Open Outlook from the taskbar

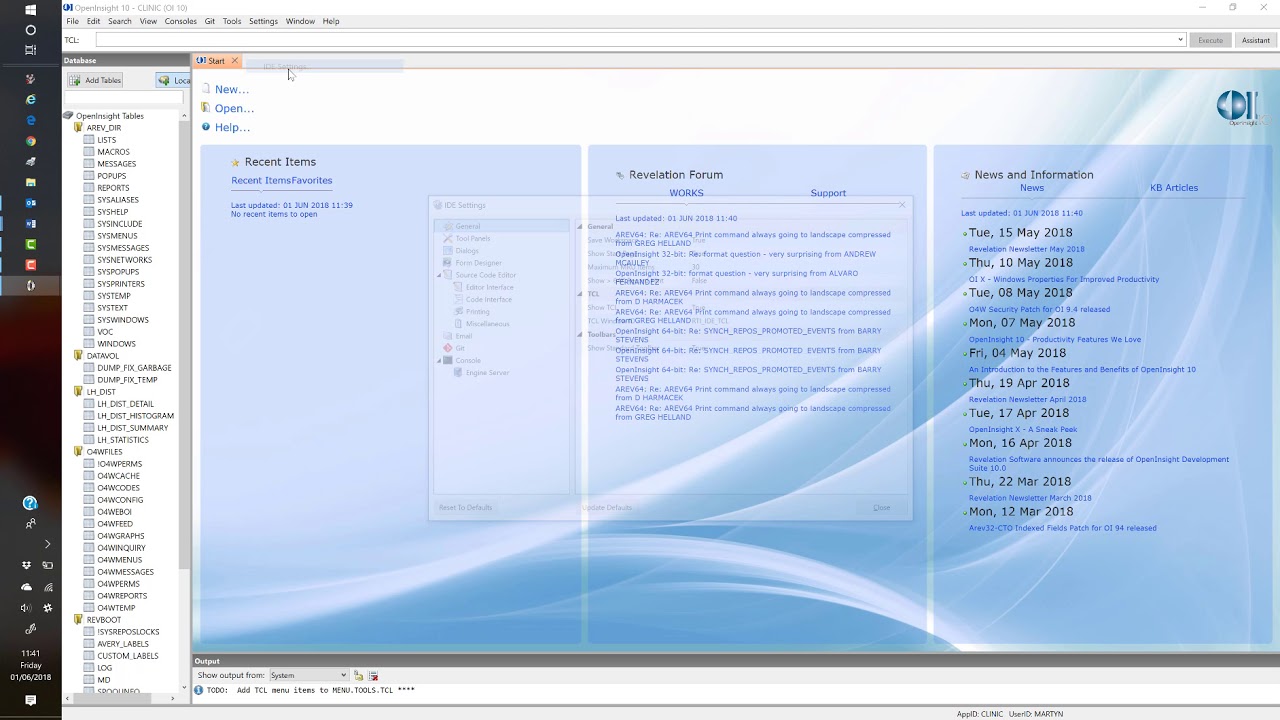pos(30,203)
